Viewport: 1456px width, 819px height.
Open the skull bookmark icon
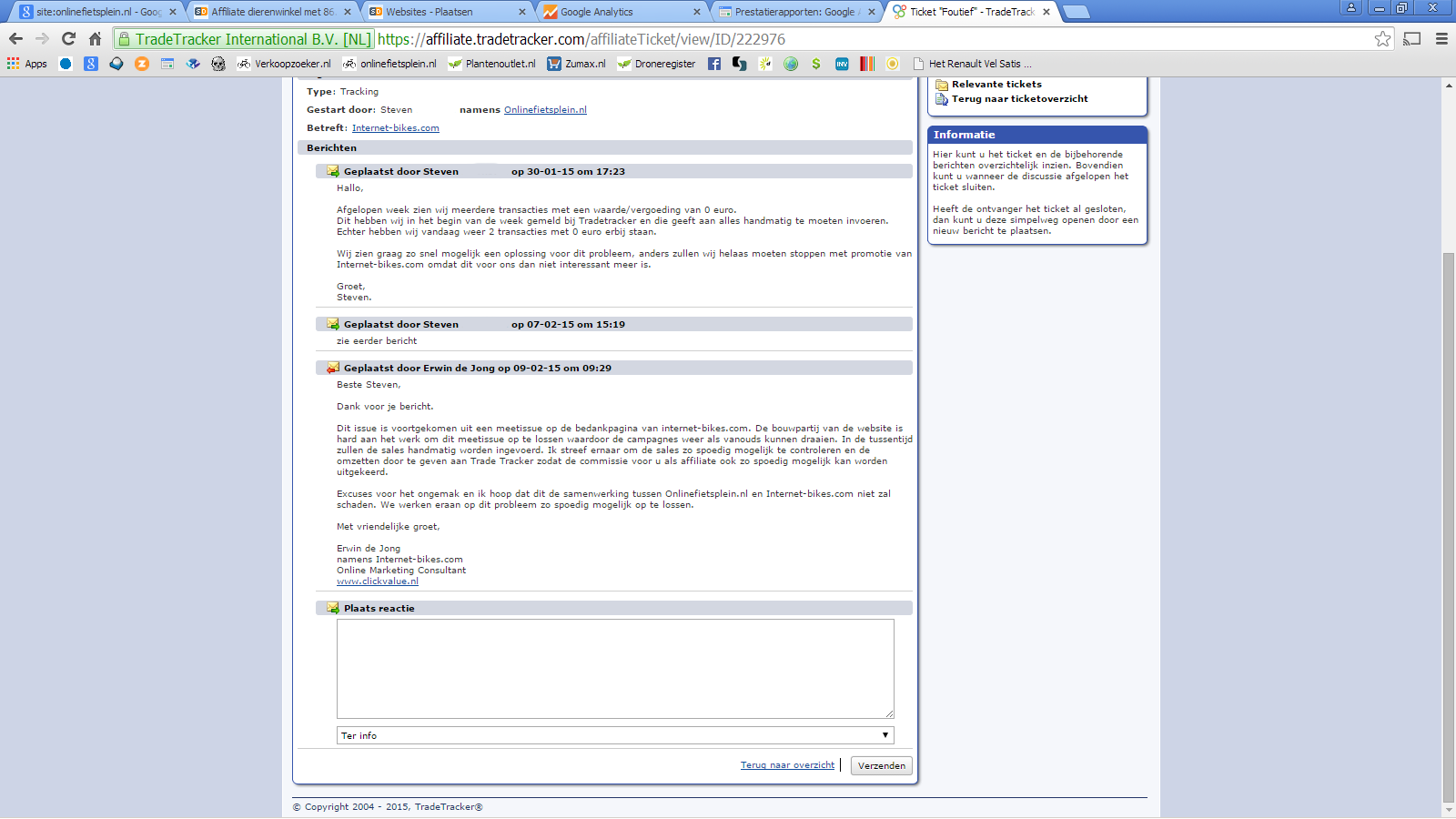point(218,64)
